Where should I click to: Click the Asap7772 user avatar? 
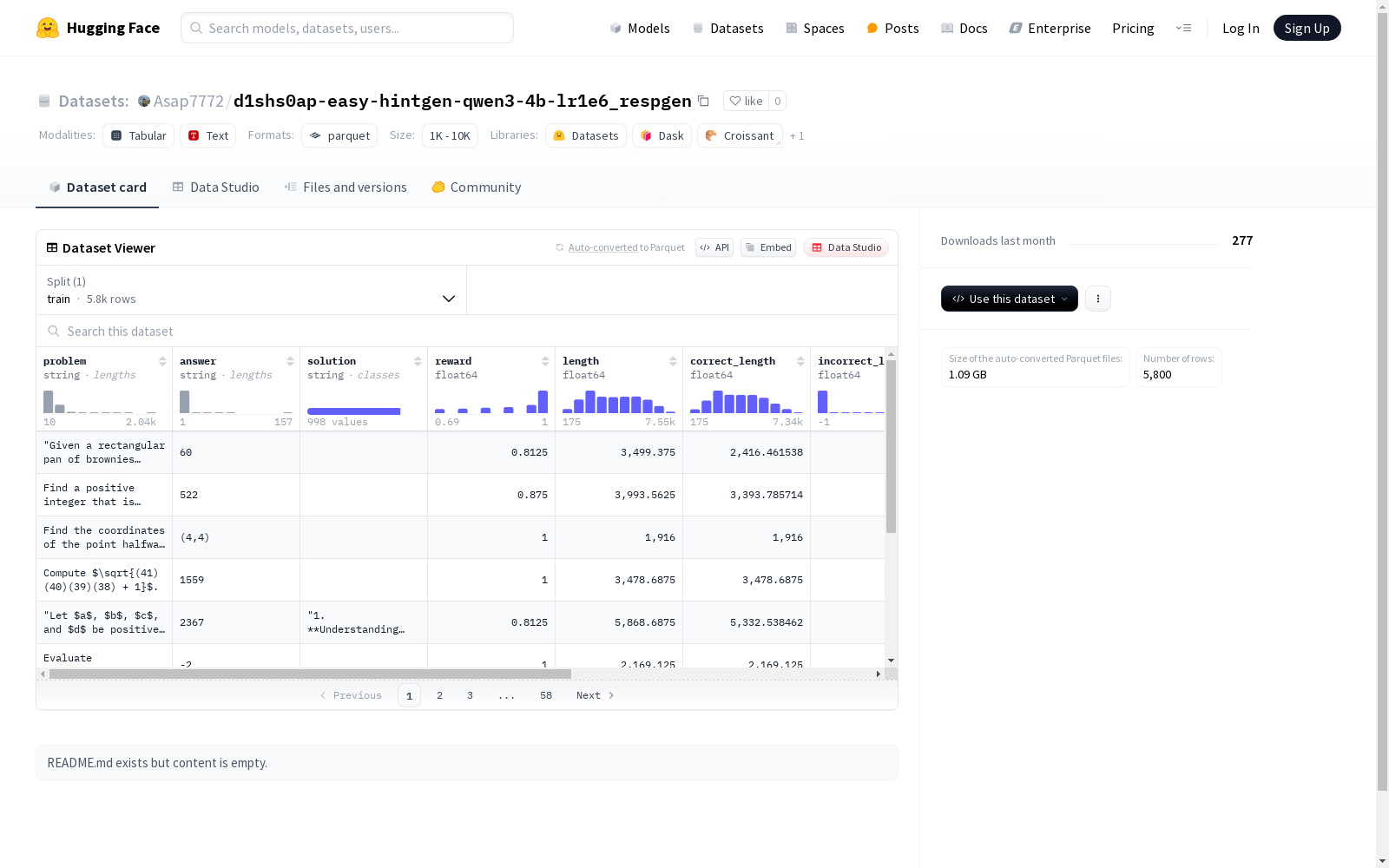144,101
